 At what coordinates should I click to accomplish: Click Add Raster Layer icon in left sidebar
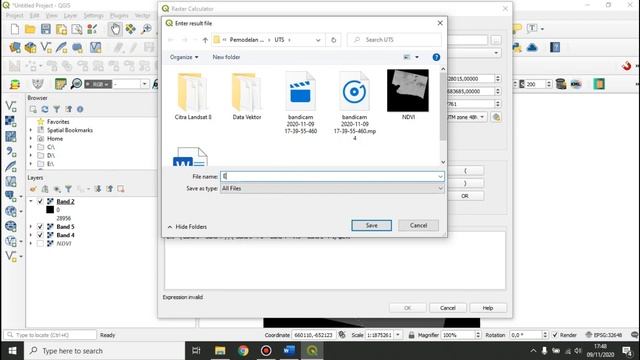[x=11, y=121]
